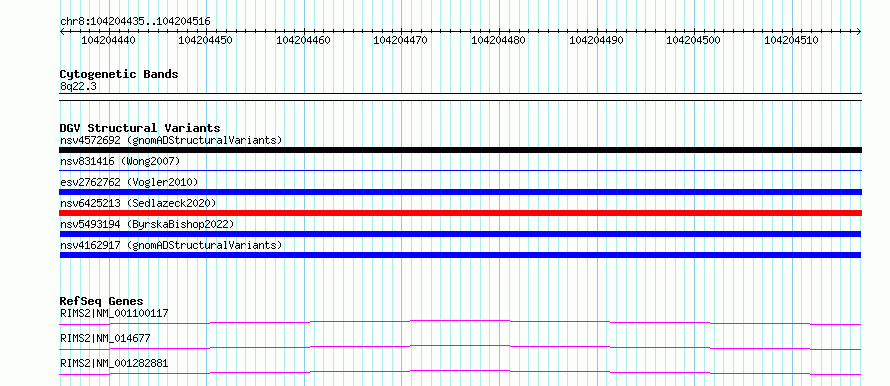The height and width of the screenshot is (386, 890).
Task: Click the DGV Structural Variants track title
Action: (140, 128)
